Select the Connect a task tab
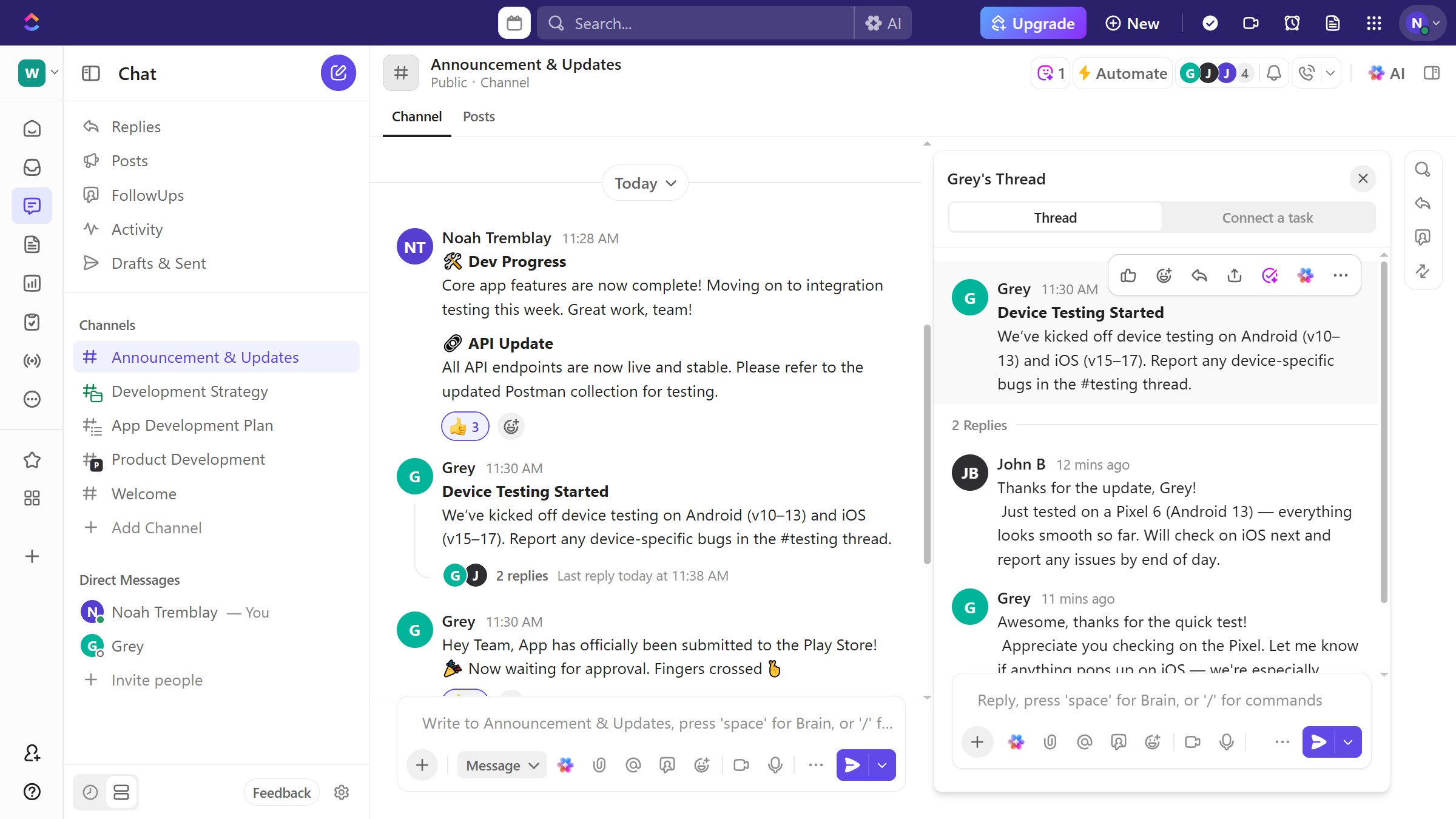1456x819 pixels. click(1267, 218)
